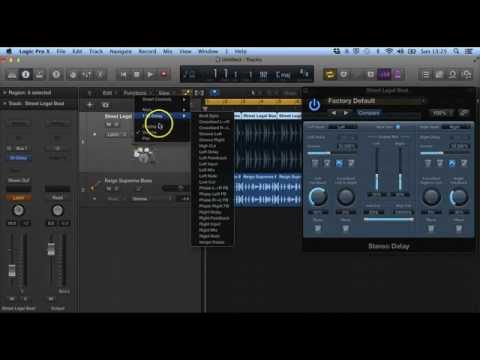Viewport: 480px width, 360px height.
Task: Solo the Reign Supreme Bass track
Action: click(x=116, y=189)
